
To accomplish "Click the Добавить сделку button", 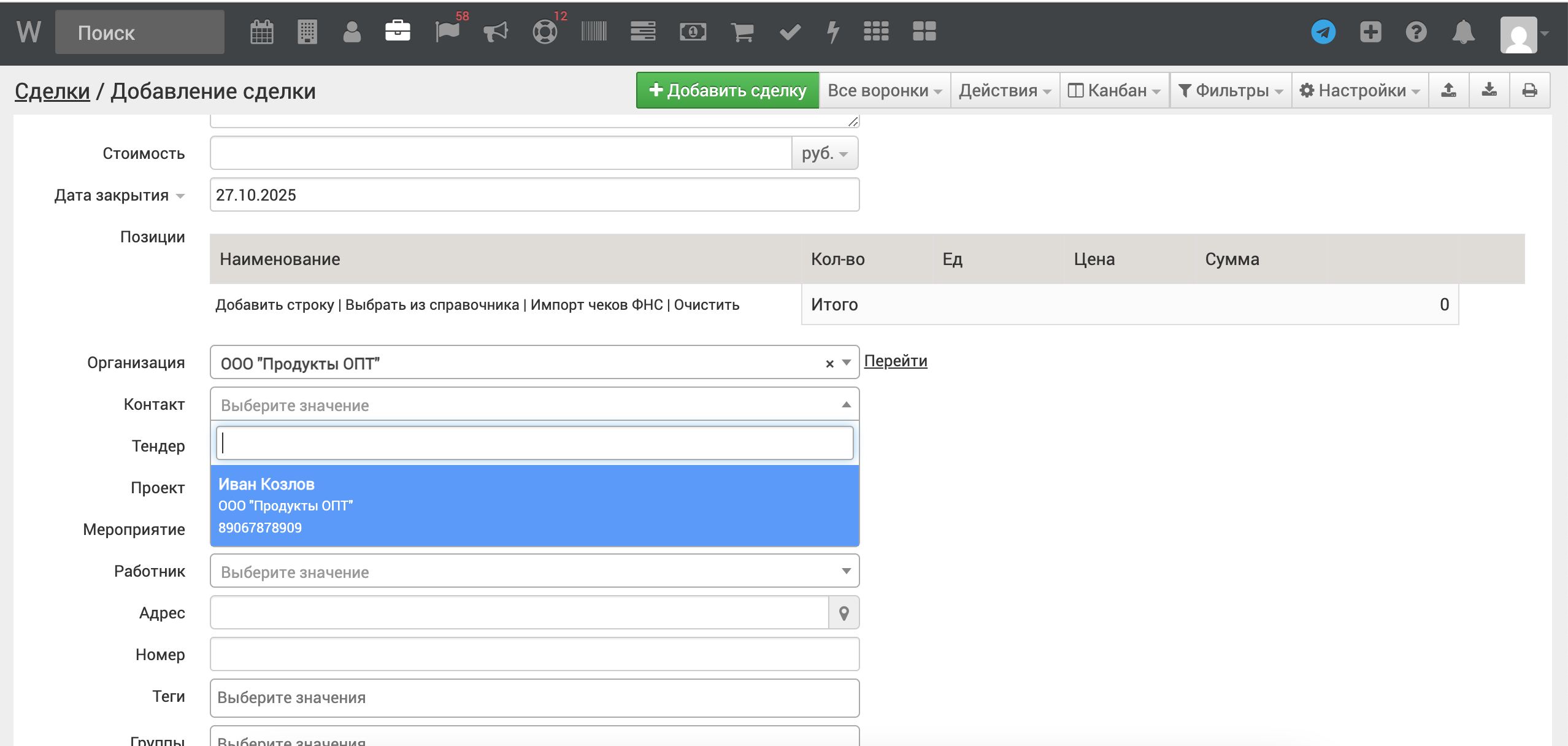I will click(x=727, y=90).
